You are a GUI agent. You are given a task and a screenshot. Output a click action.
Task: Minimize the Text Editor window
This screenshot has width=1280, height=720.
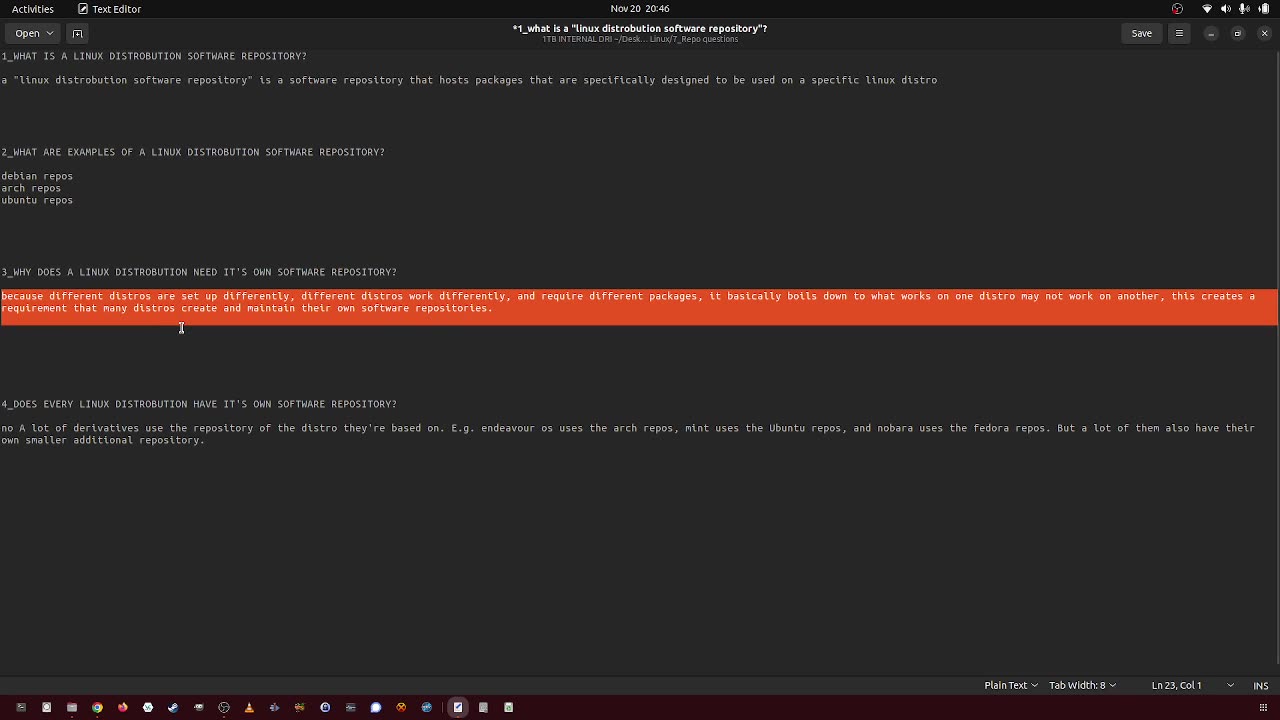pyautogui.click(x=1210, y=33)
